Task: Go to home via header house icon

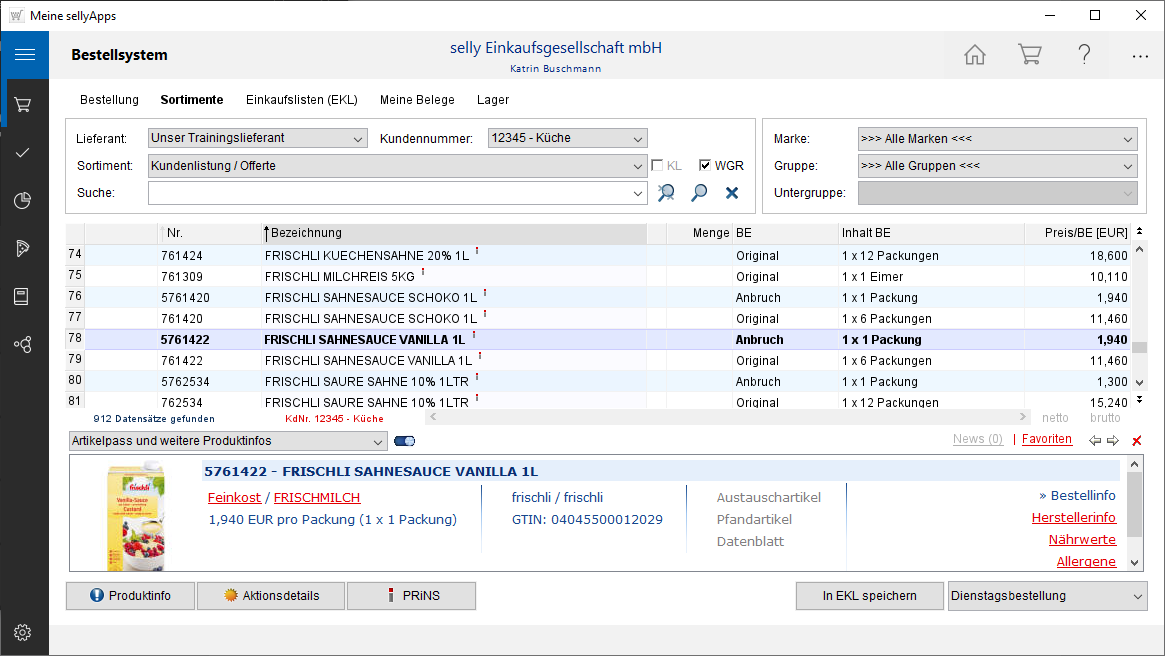Action: (975, 54)
